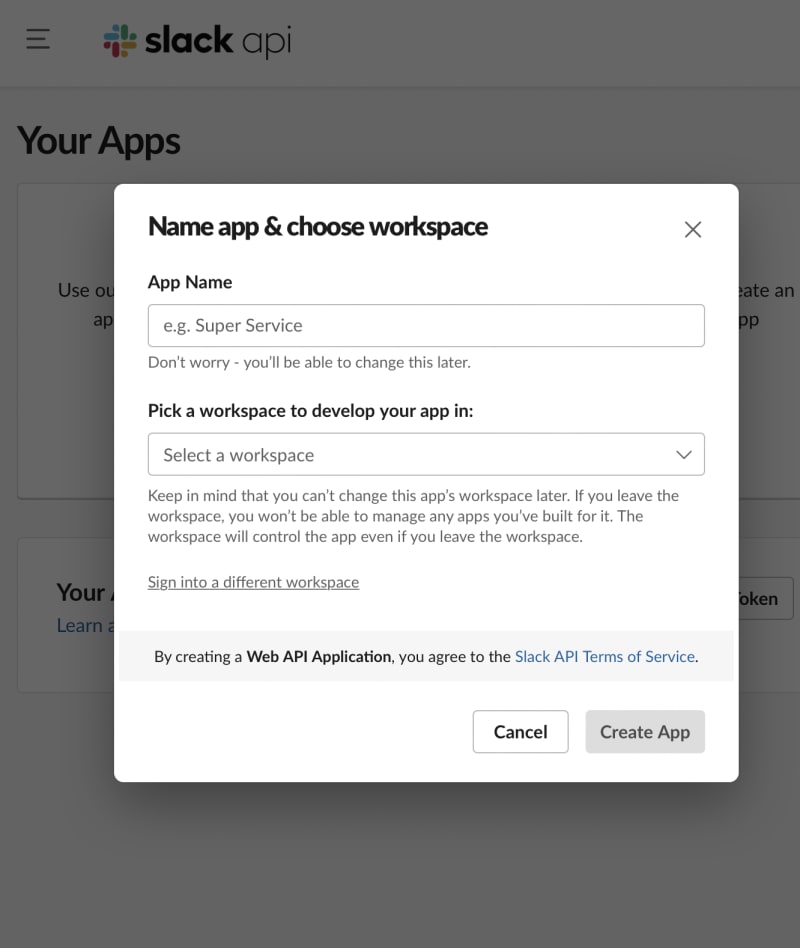Click the Create App button
800x948 pixels.
point(645,732)
